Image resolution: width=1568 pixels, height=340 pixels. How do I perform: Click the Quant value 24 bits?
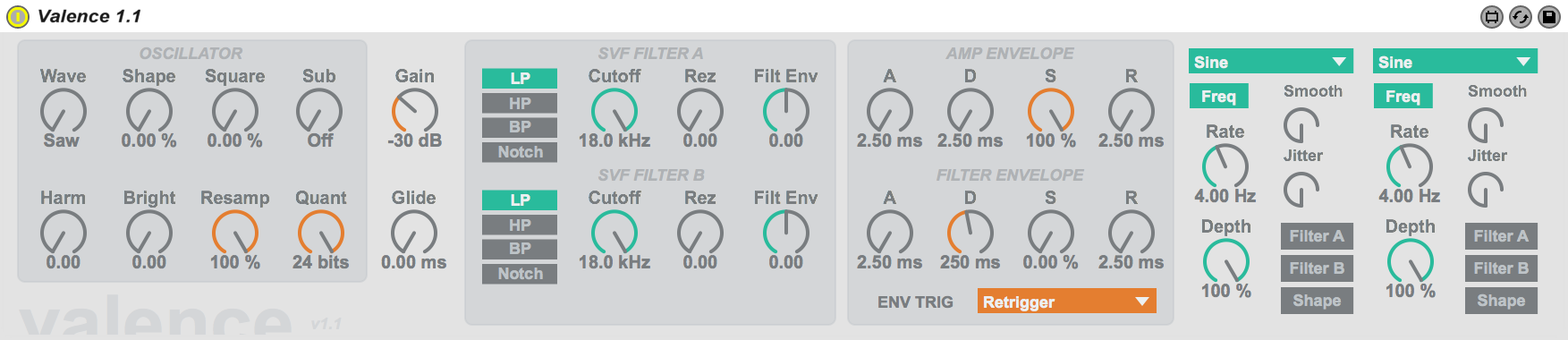[x=320, y=262]
